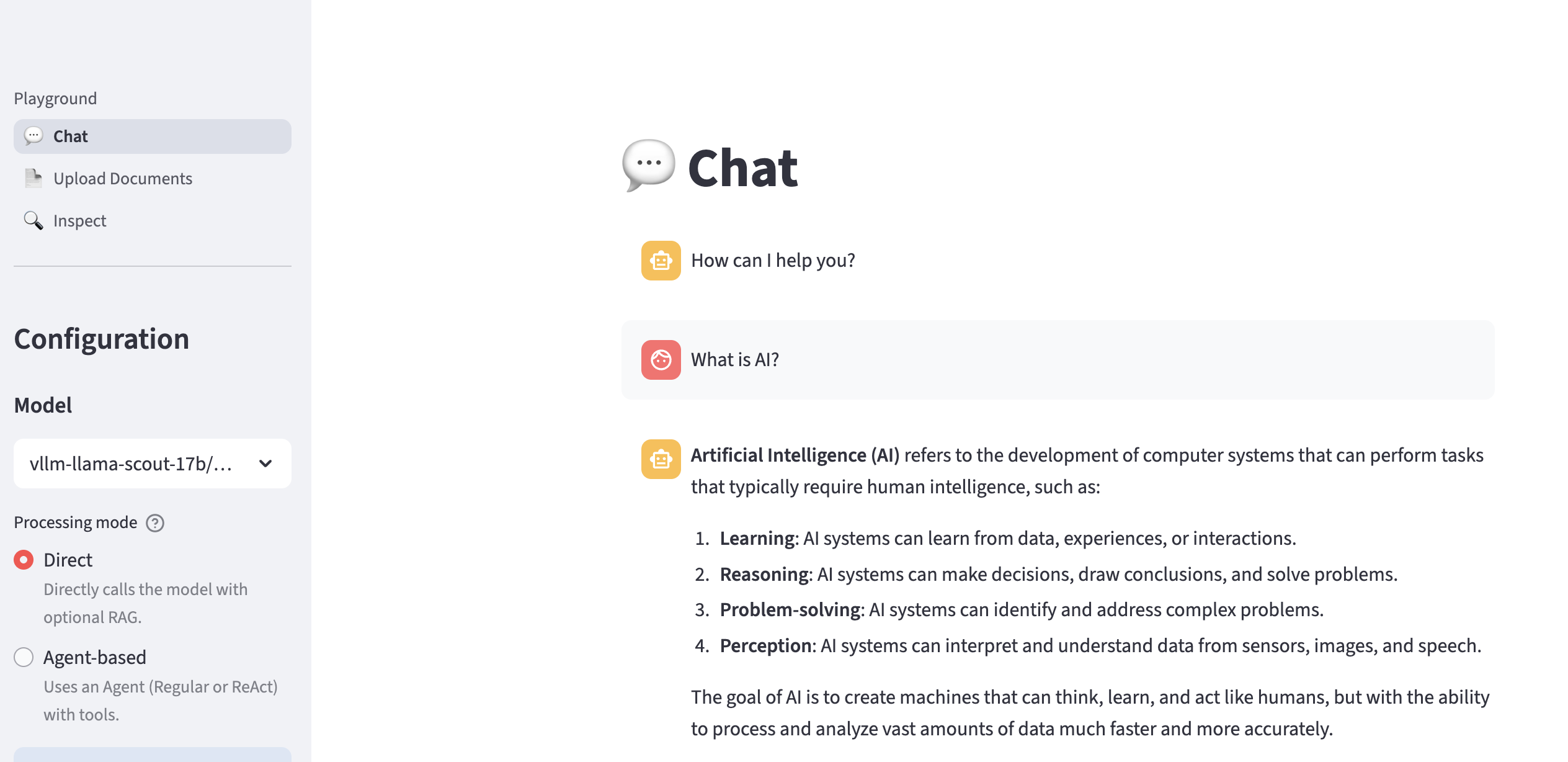
Task: Click the robot avatar beside 'How can I help you?'
Action: tap(661, 261)
